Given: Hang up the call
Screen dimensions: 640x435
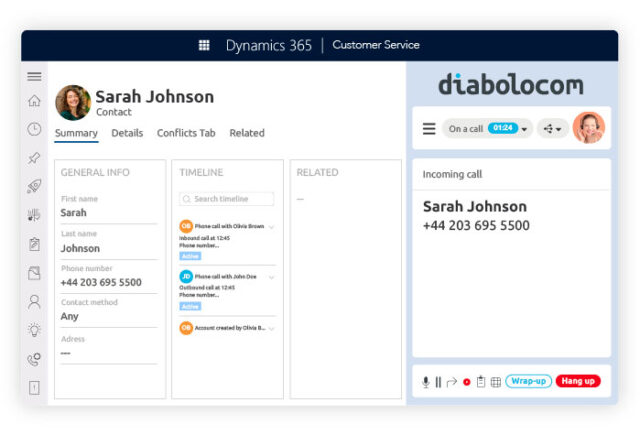Looking at the screenshot, I should click(578, 381).
